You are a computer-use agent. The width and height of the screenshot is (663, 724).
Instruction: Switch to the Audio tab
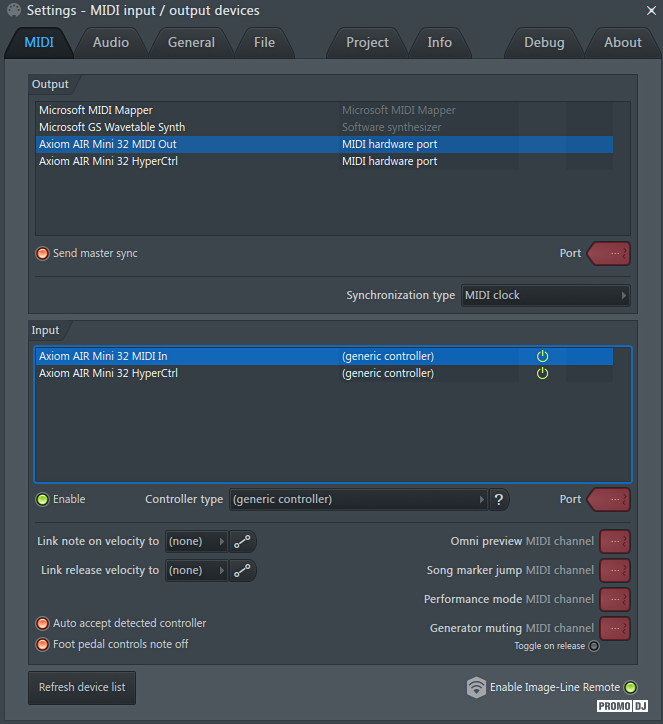pos(111,42)
